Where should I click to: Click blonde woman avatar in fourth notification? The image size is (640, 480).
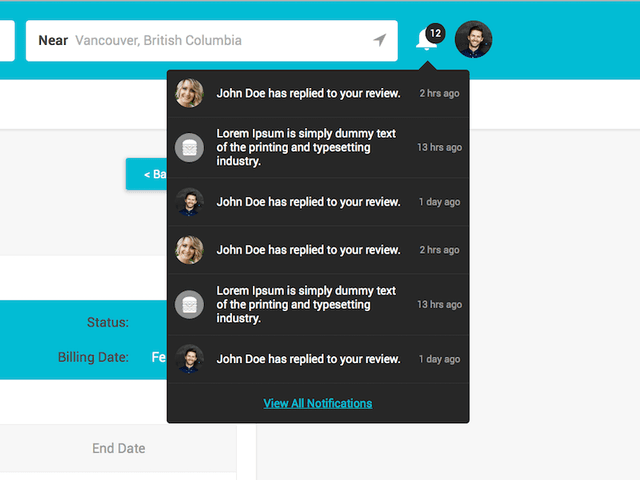coord(189,250)
